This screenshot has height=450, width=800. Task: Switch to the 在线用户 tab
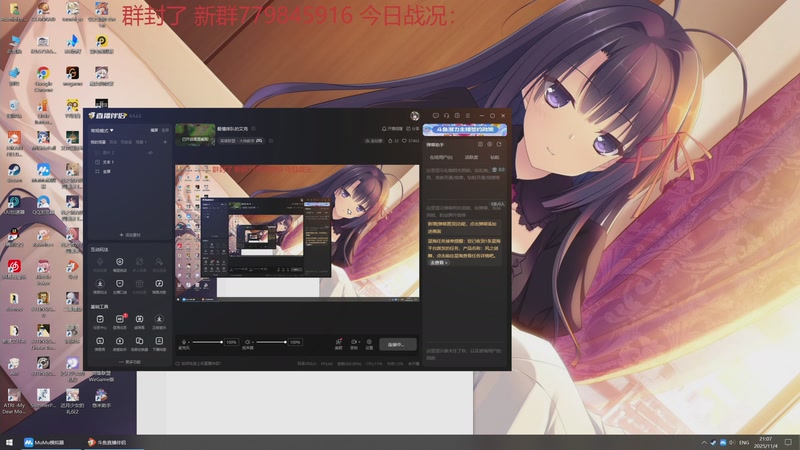point(441,157)
